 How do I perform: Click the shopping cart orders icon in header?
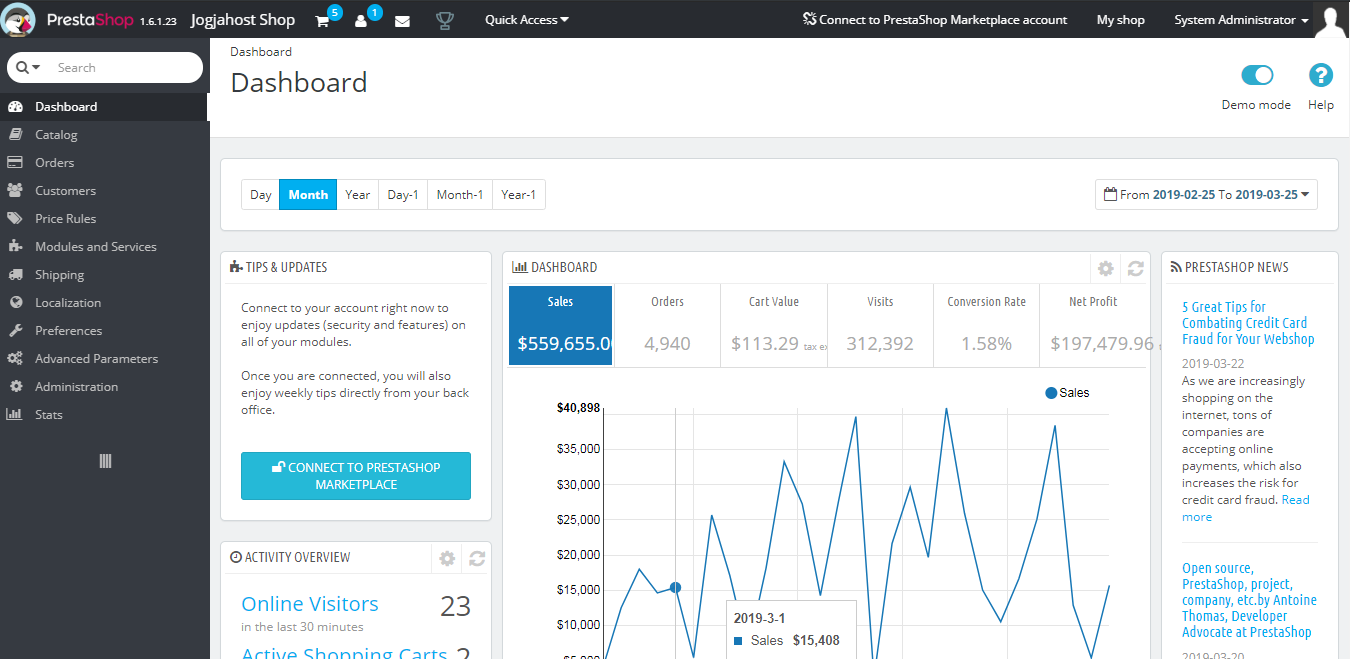point(322,21)
